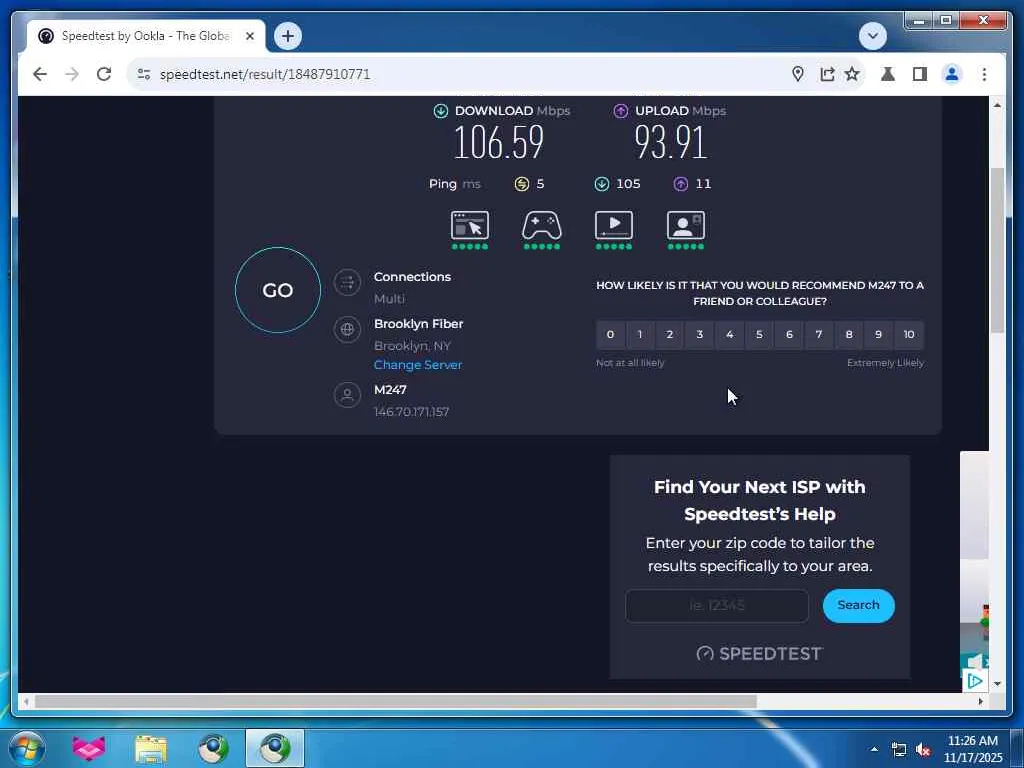Image resolution: width=1024 pixels, height=768 pixels.
Task: Select rating 10 for recommending M247
Action: click(x=909, y=334)
